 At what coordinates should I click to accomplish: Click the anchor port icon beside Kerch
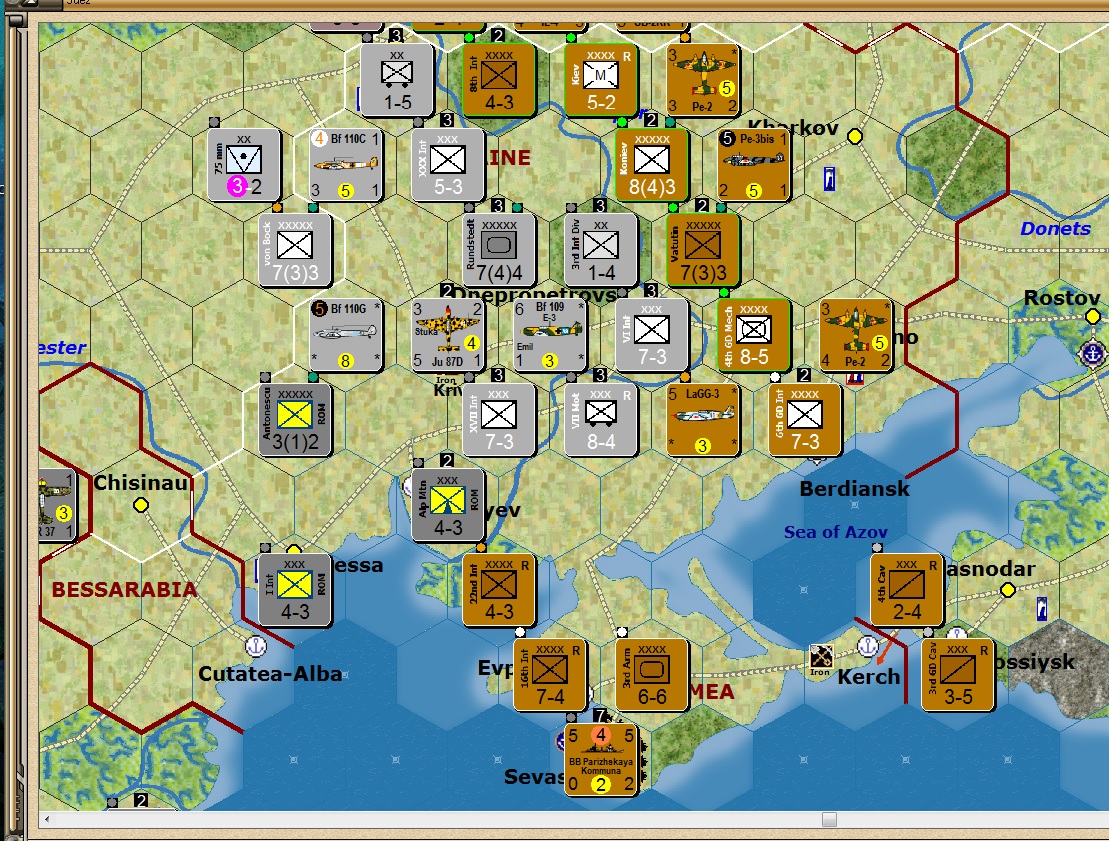point(868,646)
